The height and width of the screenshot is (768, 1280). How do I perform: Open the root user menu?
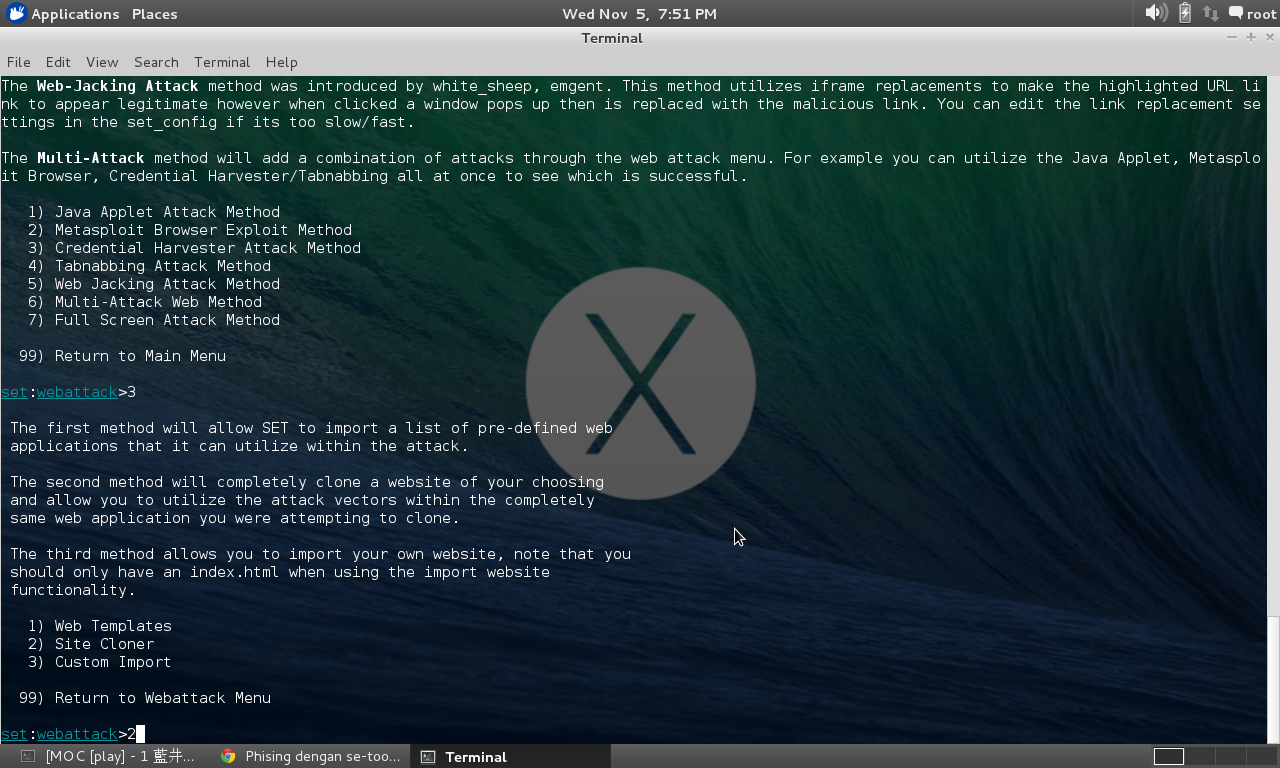pos(1262,13)
